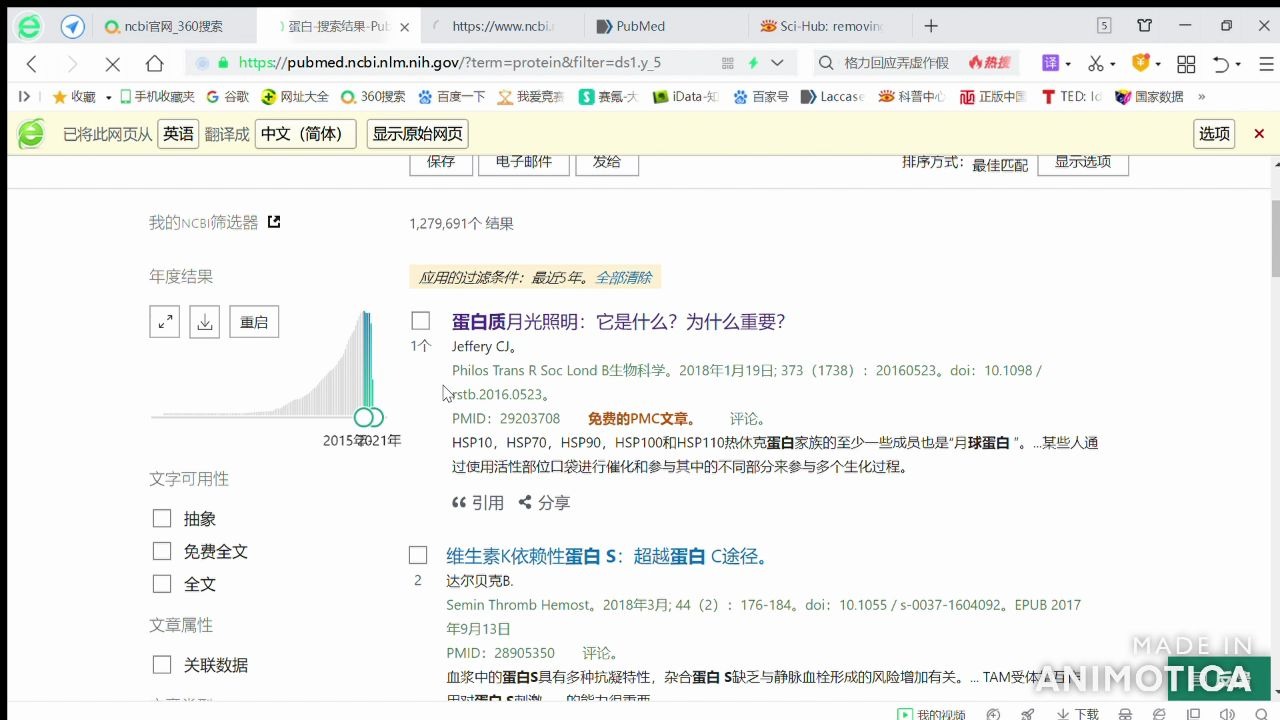Click the green lightning speed mode icon

(x=754, y=63)
